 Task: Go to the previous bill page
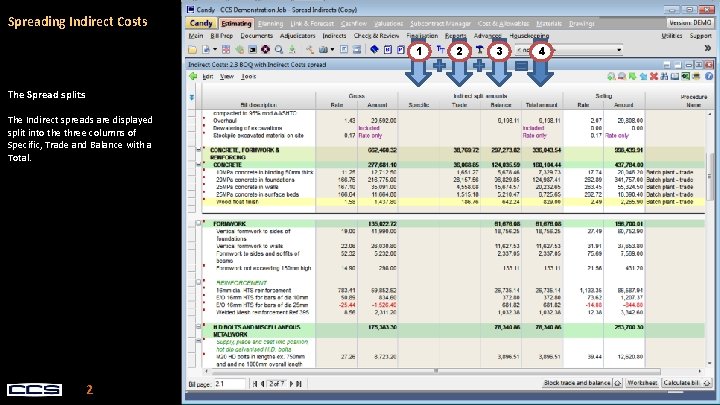click(x=263, y=383)
